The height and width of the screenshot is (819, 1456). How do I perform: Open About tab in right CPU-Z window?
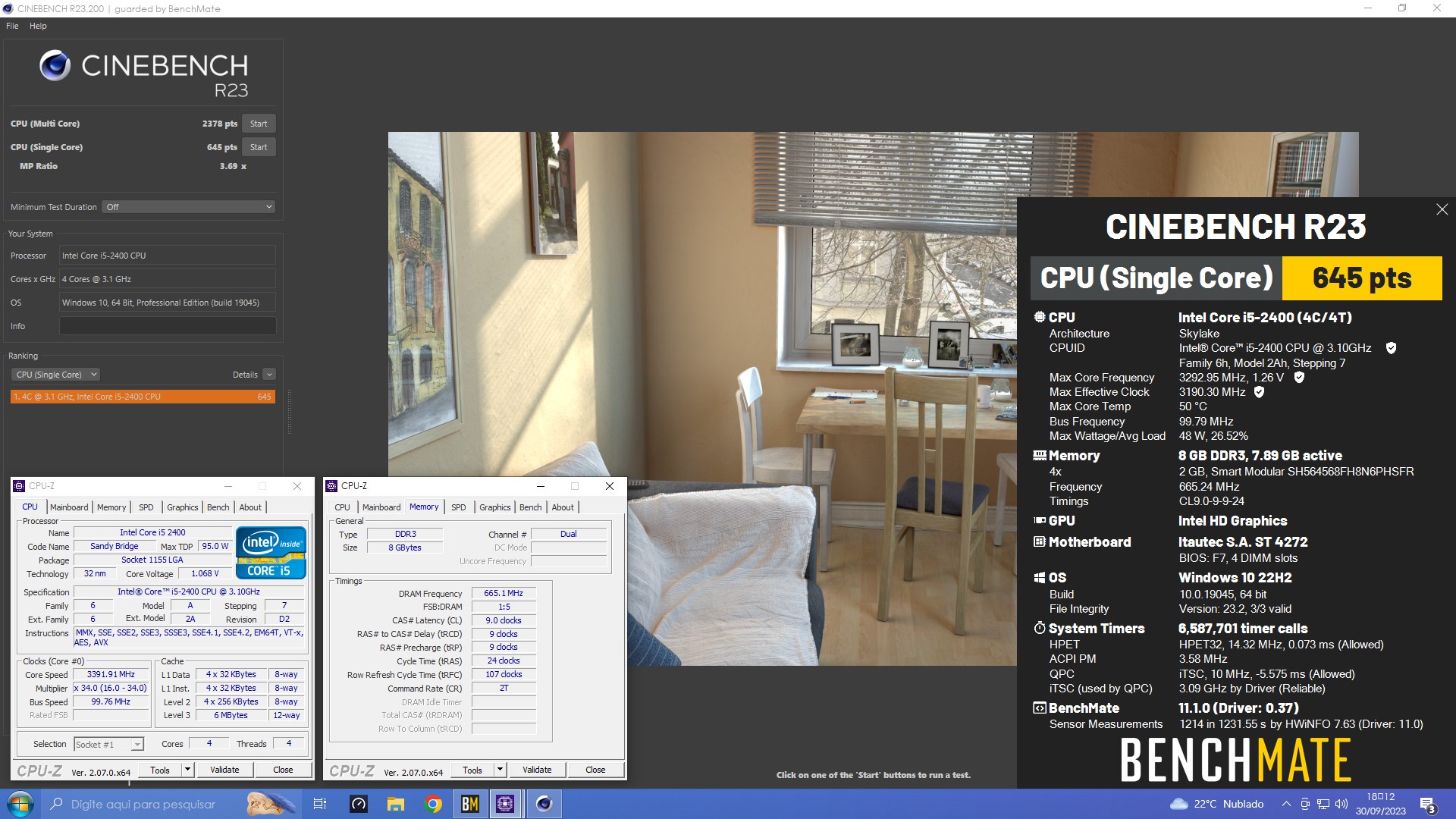click(x=563, y=507)
